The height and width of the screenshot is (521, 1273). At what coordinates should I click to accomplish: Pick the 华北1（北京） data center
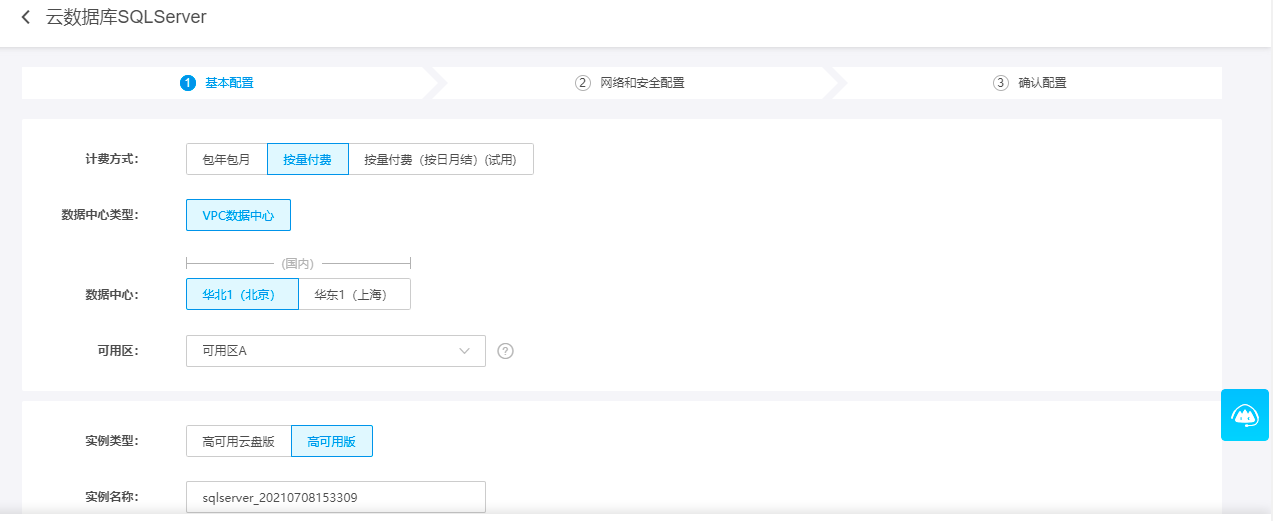click(242, 294)
